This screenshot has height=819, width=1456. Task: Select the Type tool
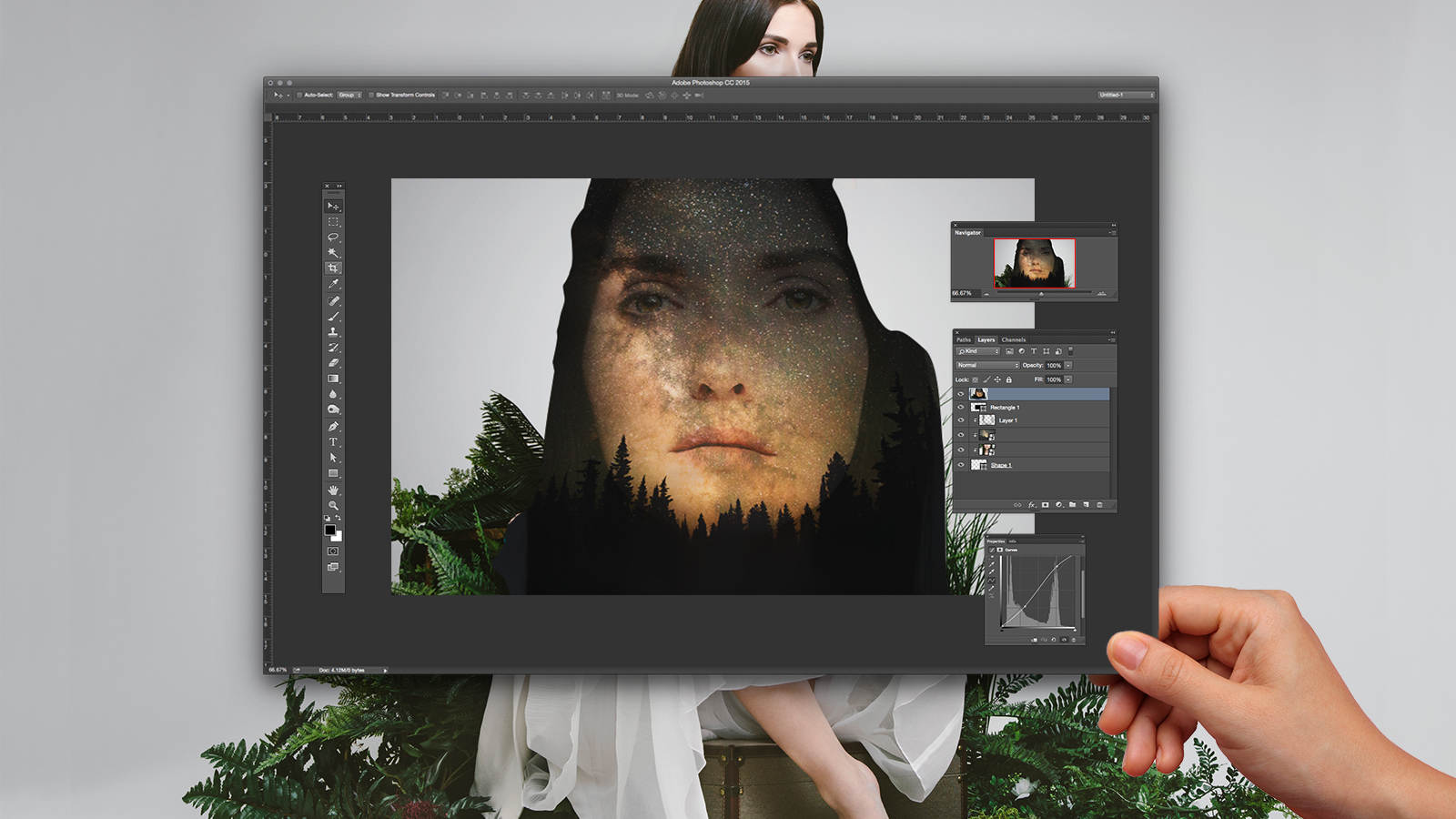pos(333,442)
